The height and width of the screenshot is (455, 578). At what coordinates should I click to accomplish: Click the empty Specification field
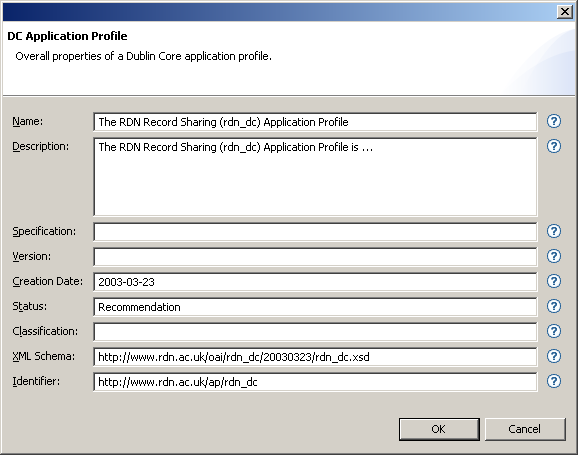click(315, 232)
